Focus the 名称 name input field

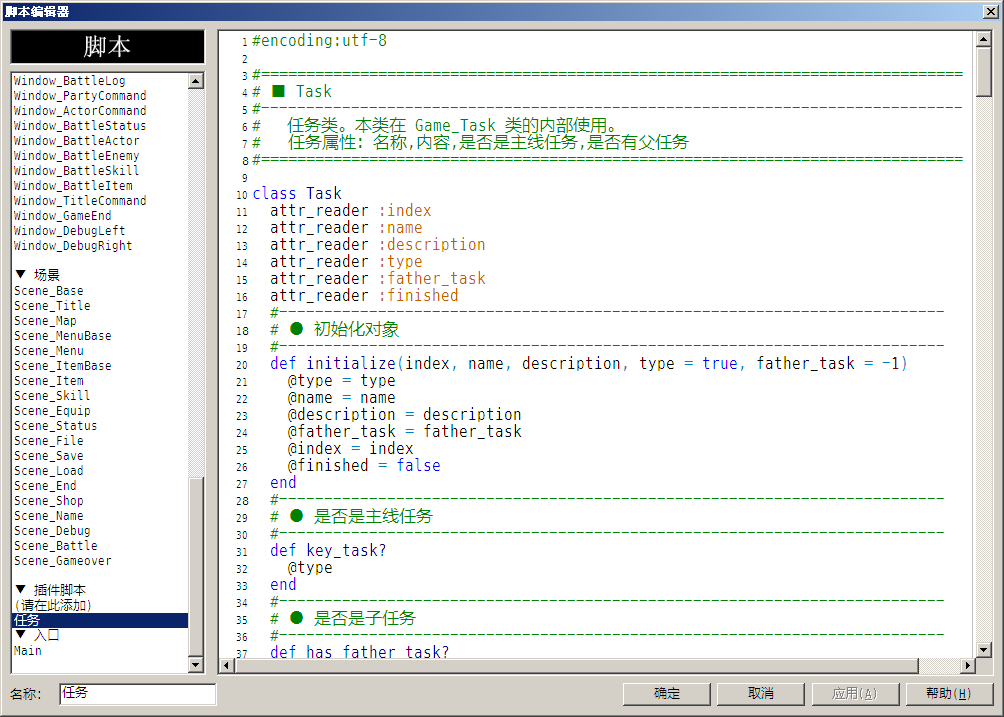pyautogui.click(x=138, y=694)
